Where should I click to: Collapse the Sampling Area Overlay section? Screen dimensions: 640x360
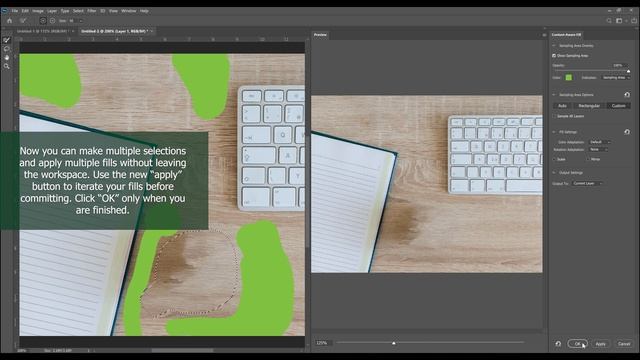554,46
